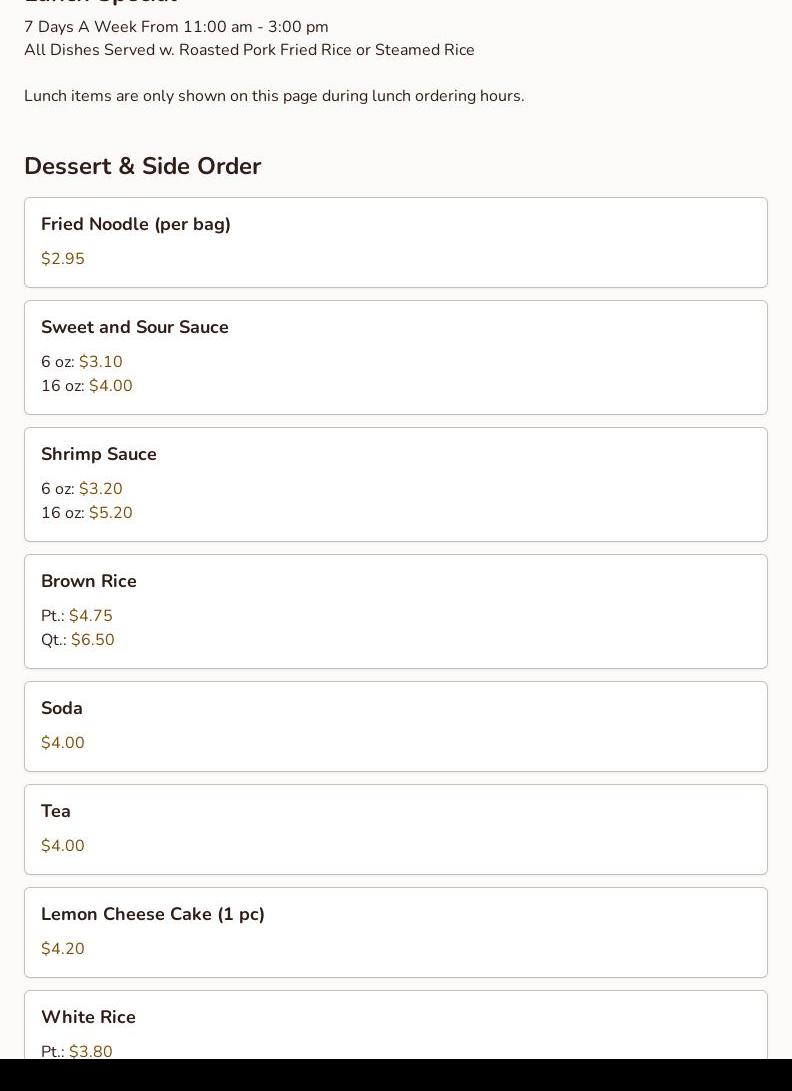Screen dimensions: 792x1091
Task: Pick the 16 oz Sweet and Sour Sauce price
Action: point(110,386)
